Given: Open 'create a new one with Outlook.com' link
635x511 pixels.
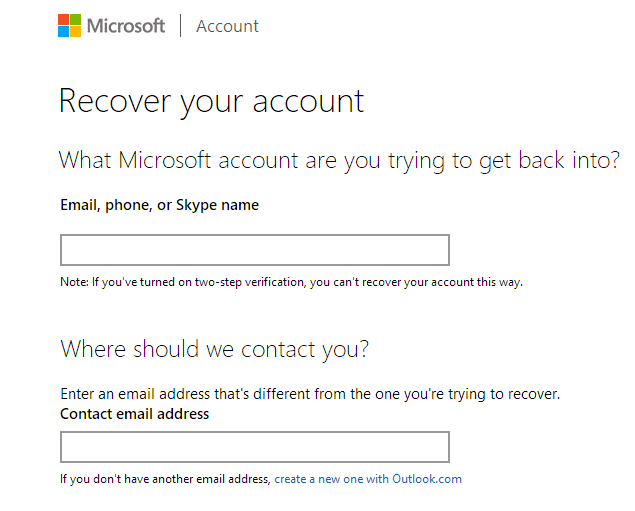Looking at the screenshot, I should click(368, 479).
